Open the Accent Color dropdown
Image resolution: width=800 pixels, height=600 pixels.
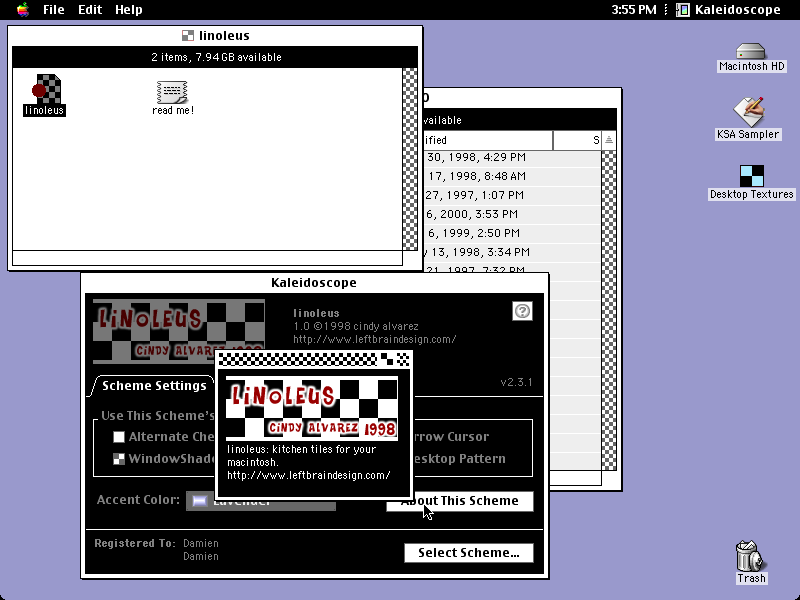(261, 501)
